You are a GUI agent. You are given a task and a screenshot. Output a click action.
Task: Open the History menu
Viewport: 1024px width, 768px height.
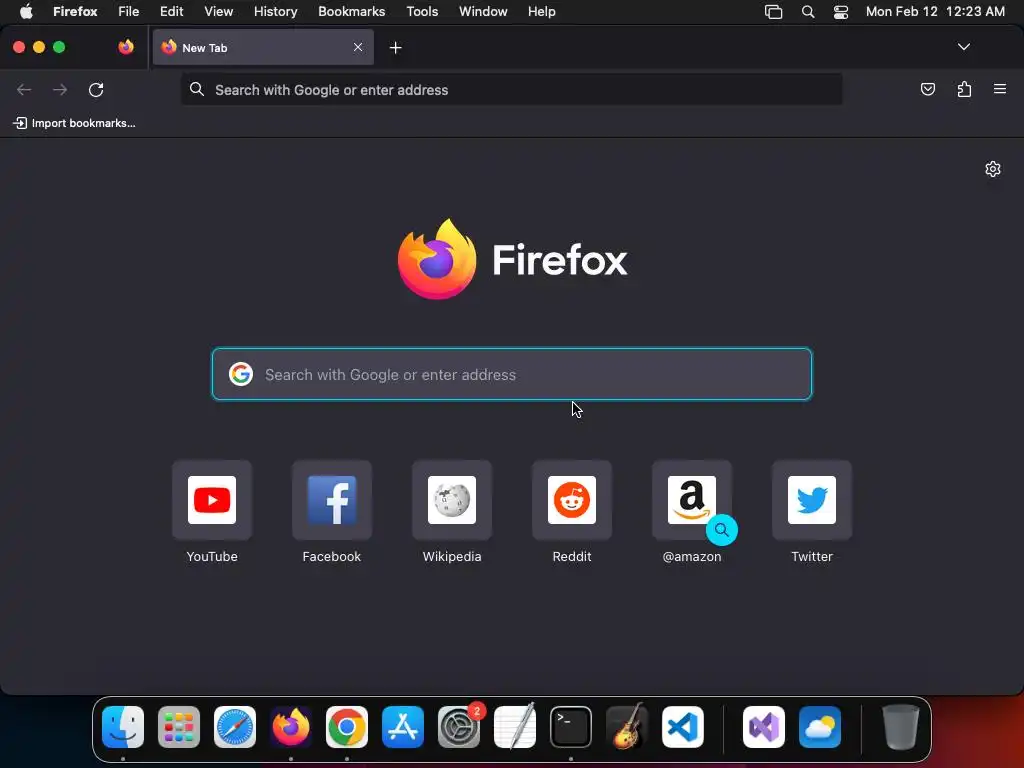pos(276,12)
